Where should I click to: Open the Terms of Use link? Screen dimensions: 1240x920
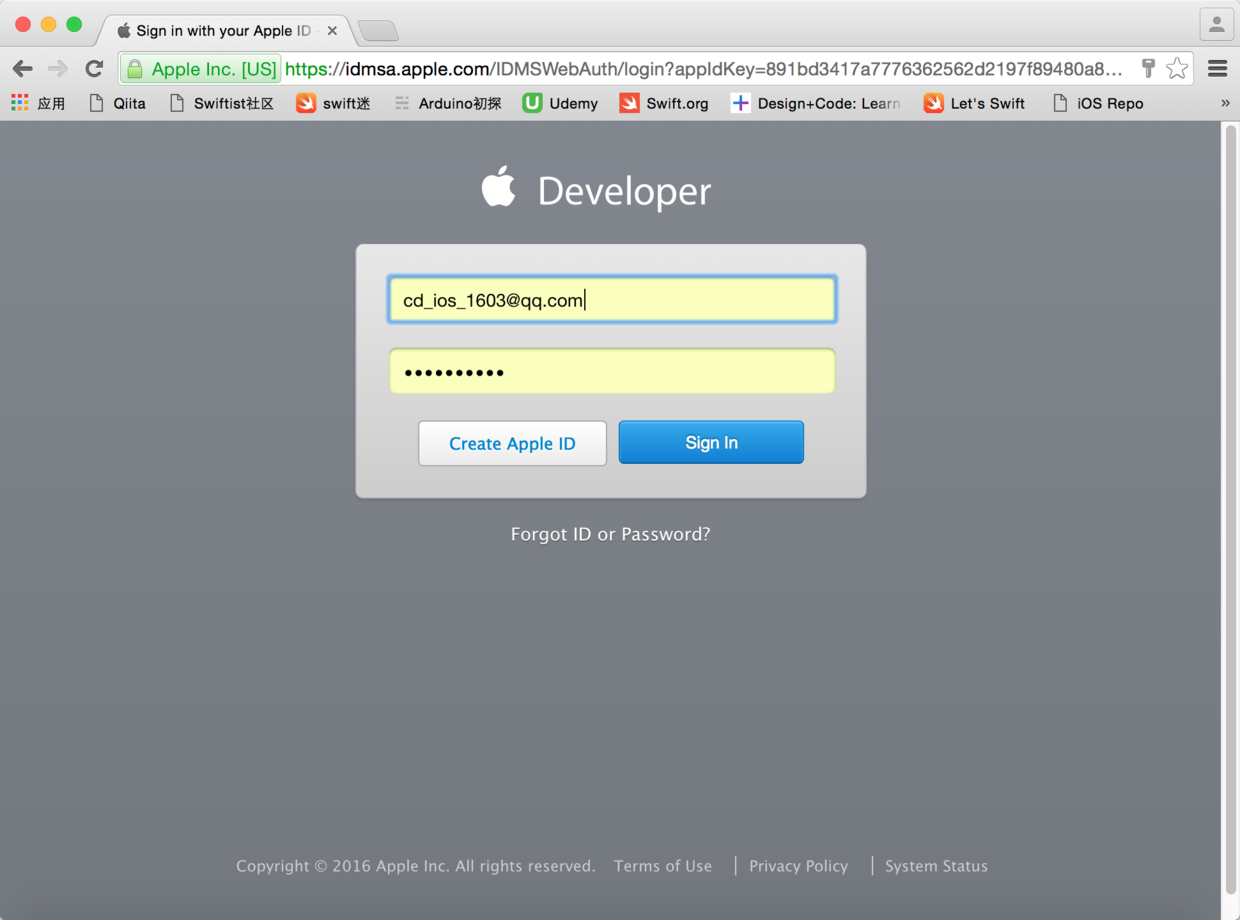tap(663, 866)
